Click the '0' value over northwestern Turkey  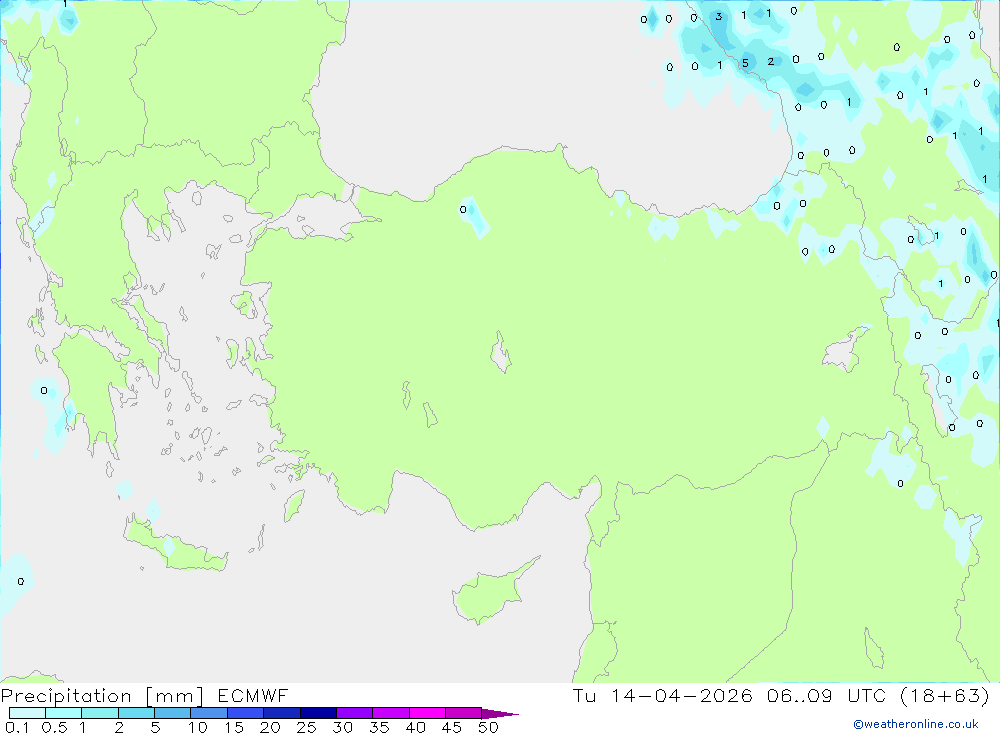463,209
